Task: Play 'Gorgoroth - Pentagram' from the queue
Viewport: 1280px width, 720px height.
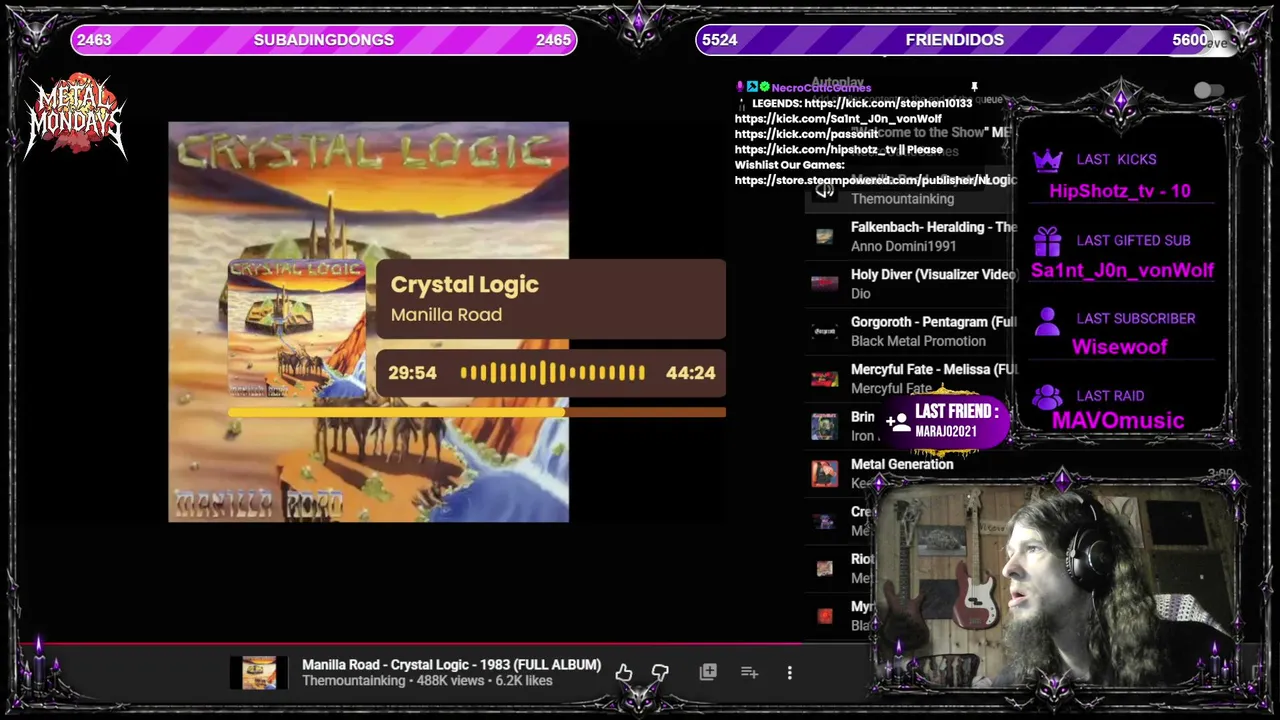Action: pos(933,322)
